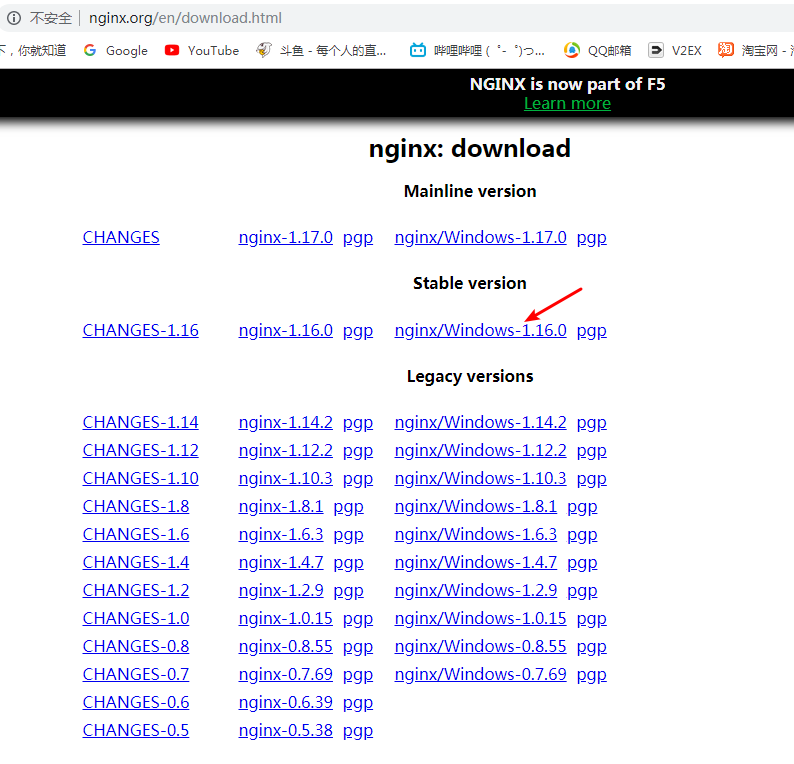
Task: Open pgp signature for nginx-1.17.0 source
Action: (x=358, y=238)
